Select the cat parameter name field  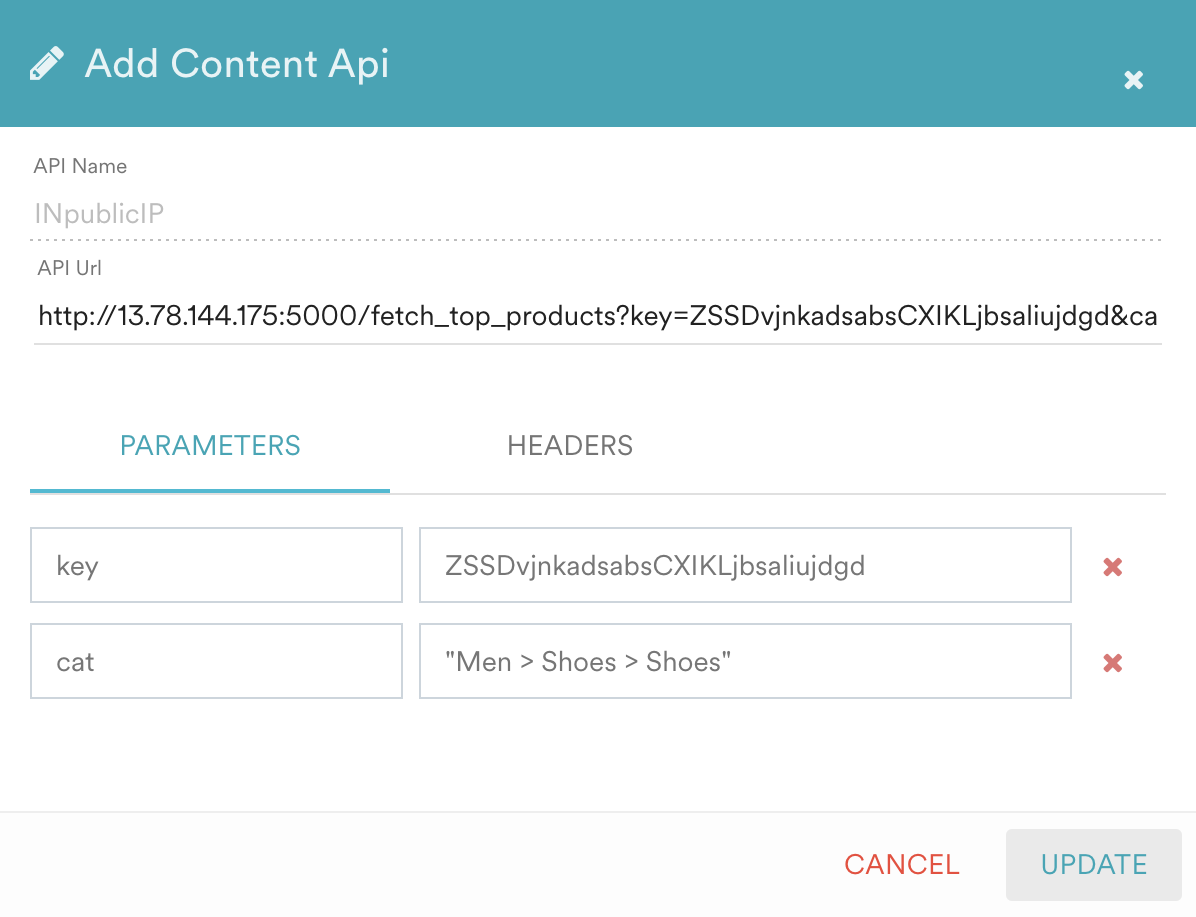point(216,661)
